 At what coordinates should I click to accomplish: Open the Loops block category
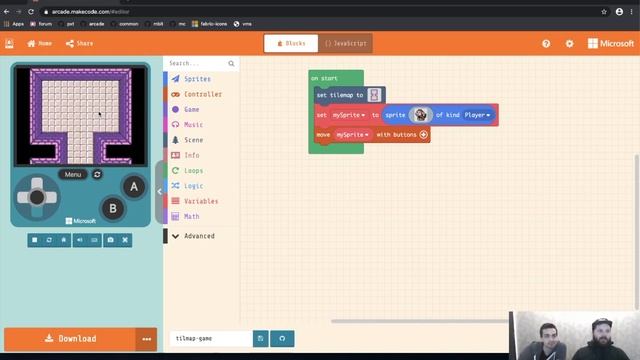[201, 171]
